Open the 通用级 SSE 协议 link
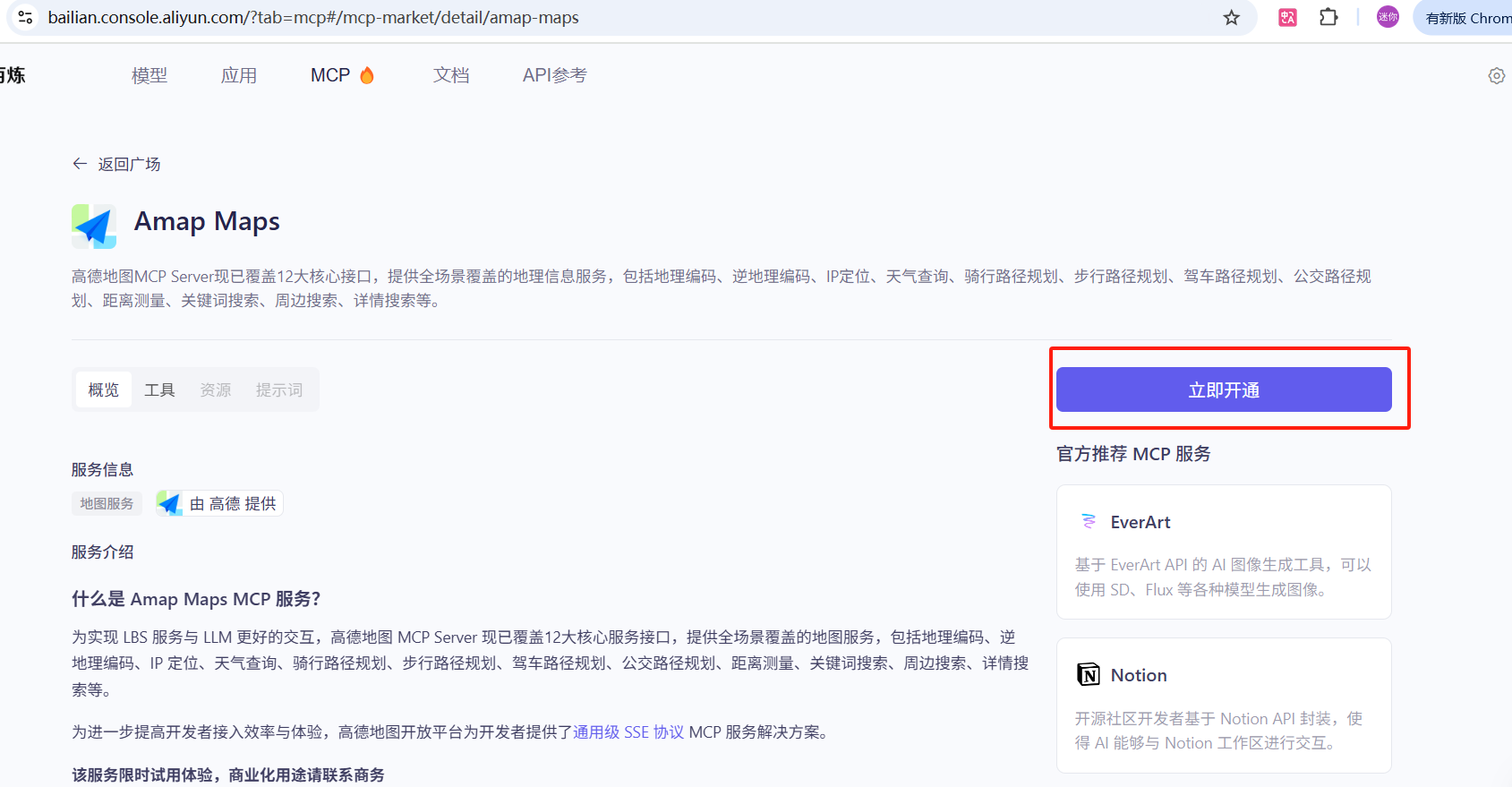This screenshot has width=1512, height=787. coord(628,731)
